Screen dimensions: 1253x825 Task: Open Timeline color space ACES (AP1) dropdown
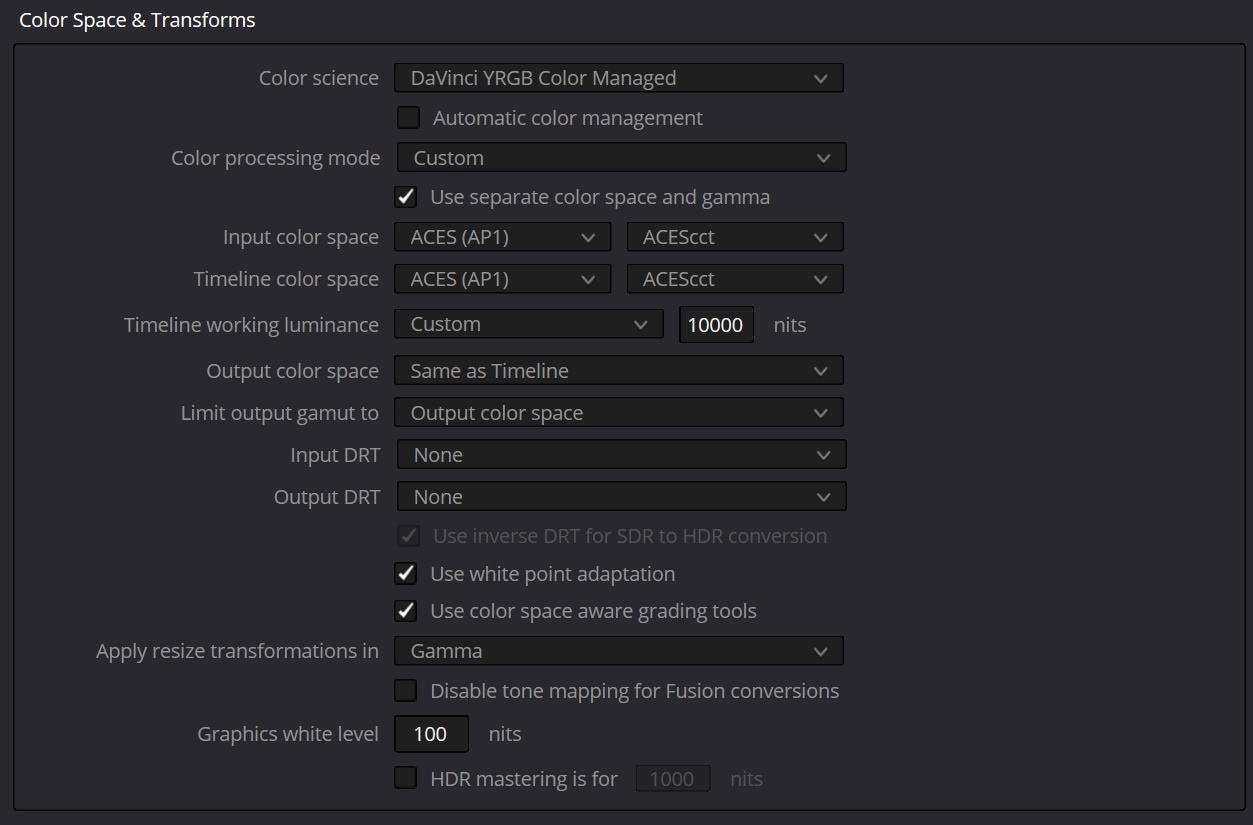click(503, 279)
